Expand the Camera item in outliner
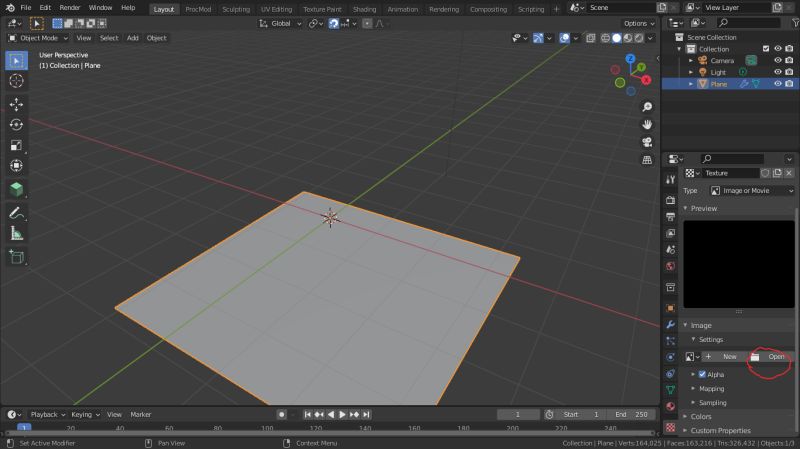This screenshot has height=449, width=800. 691,61
